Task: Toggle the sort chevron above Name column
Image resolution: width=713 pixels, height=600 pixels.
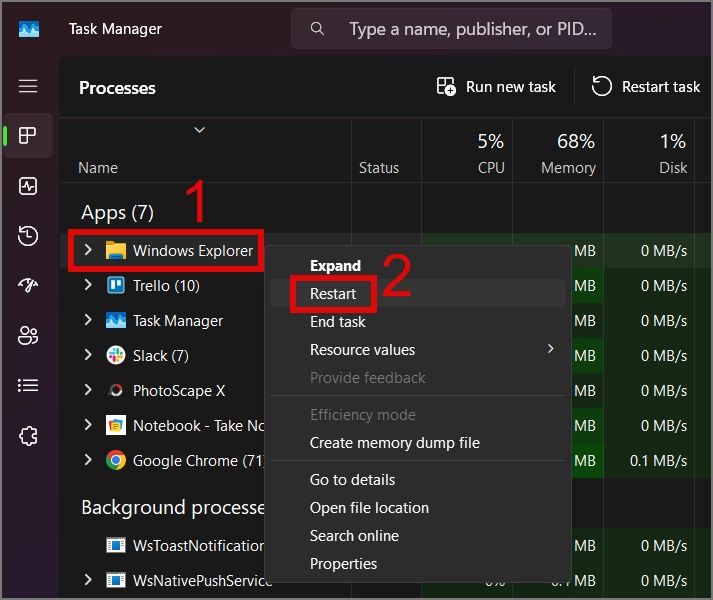Action: (199, 130)
